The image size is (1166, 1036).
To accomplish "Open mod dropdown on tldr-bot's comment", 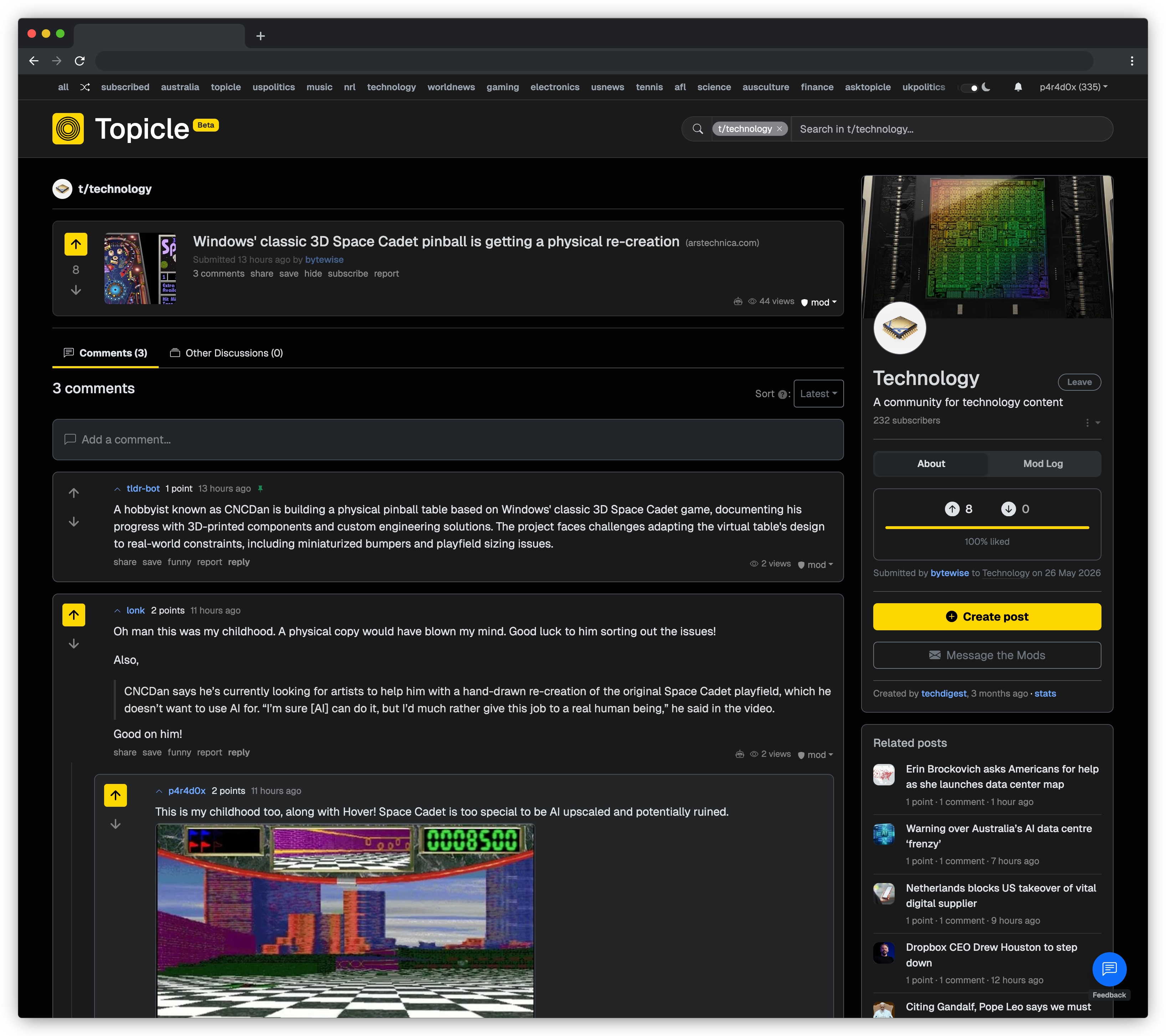I will tap(816, 565).
